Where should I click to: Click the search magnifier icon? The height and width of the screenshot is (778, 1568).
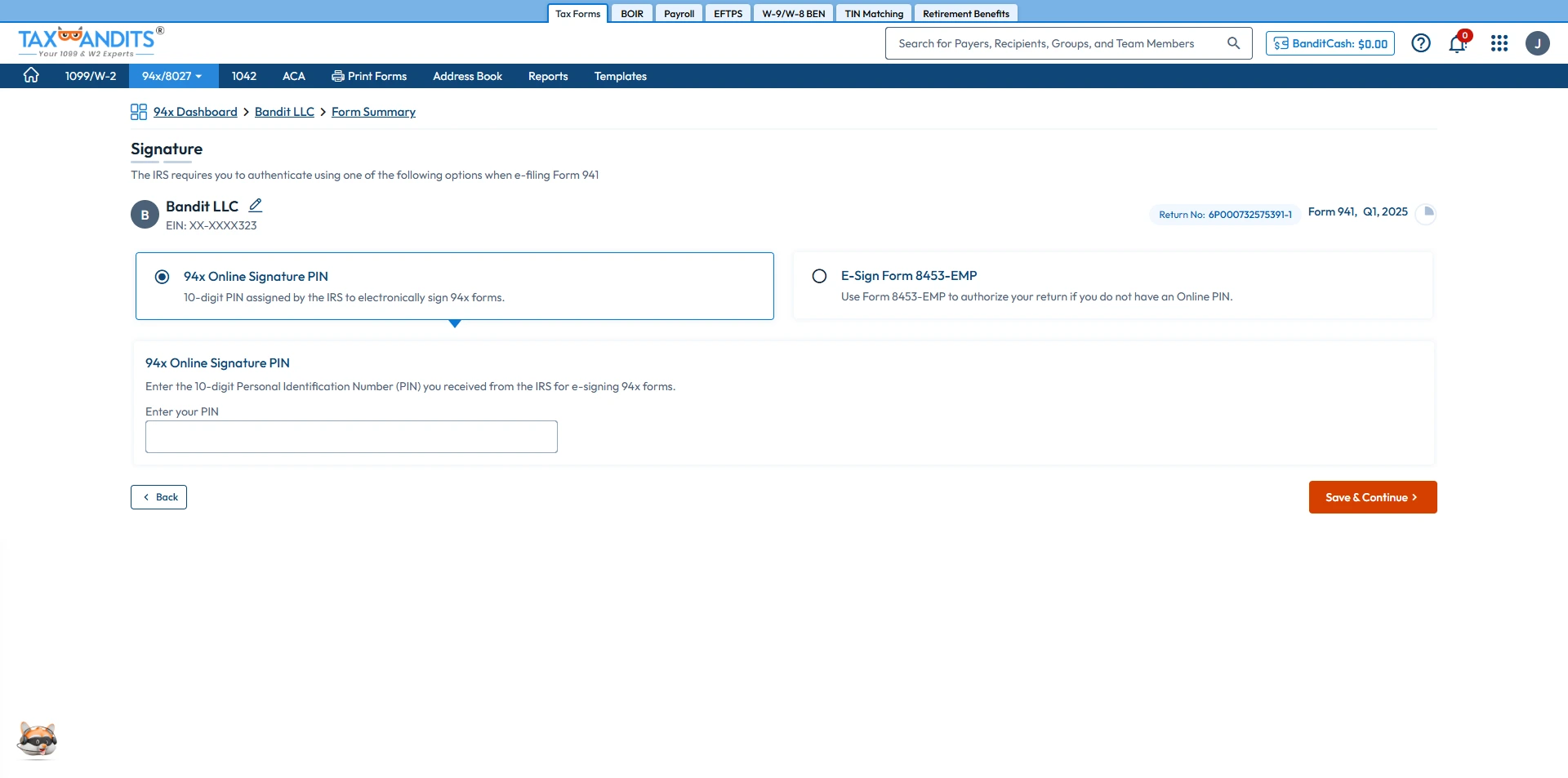point(1233,43)
